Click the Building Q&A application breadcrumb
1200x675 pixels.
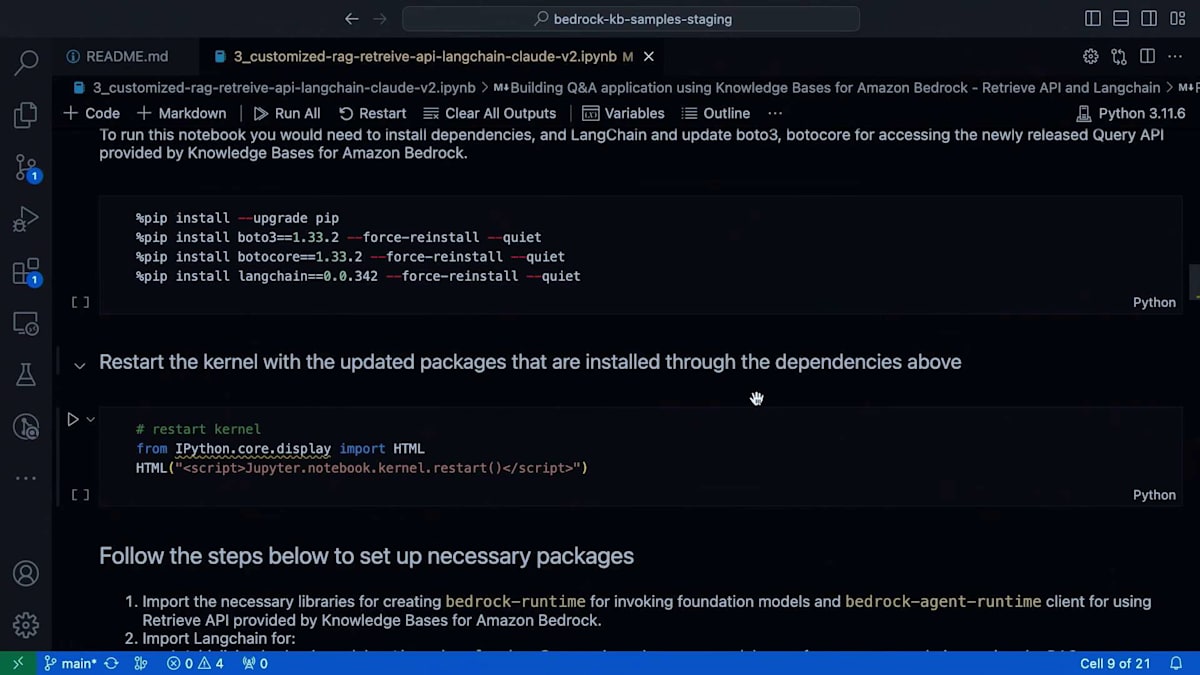[x=828, y=88]
